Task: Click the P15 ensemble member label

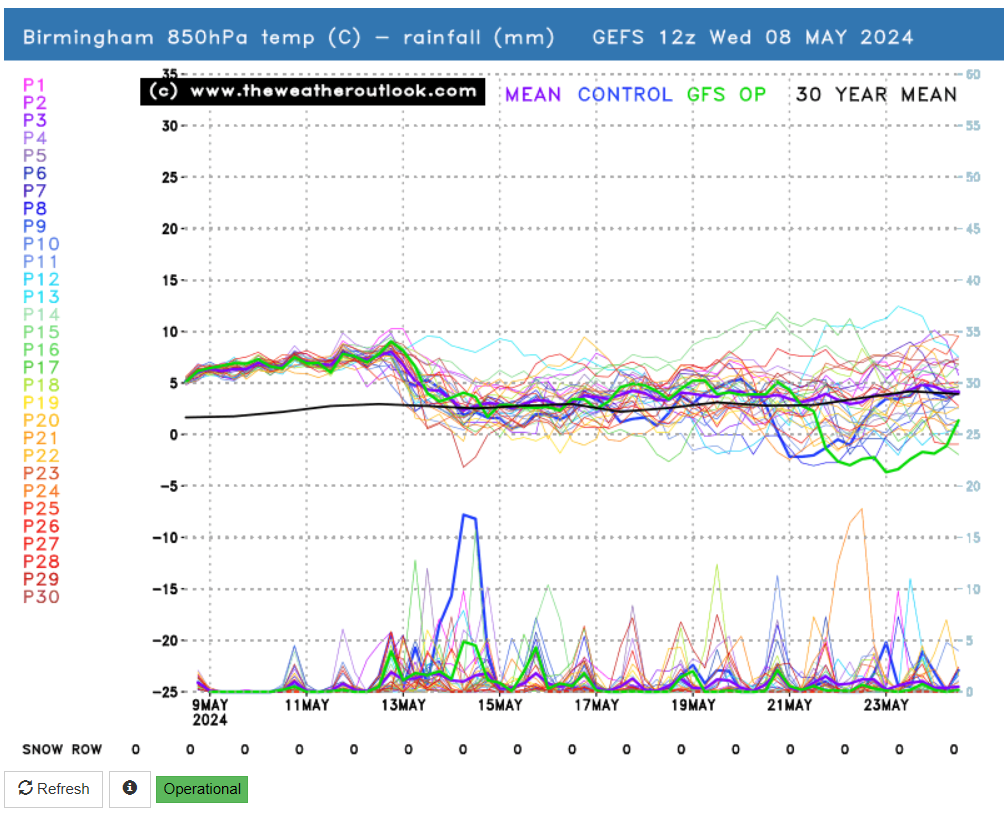Action: pyautogui.click(x=41, y=332)
